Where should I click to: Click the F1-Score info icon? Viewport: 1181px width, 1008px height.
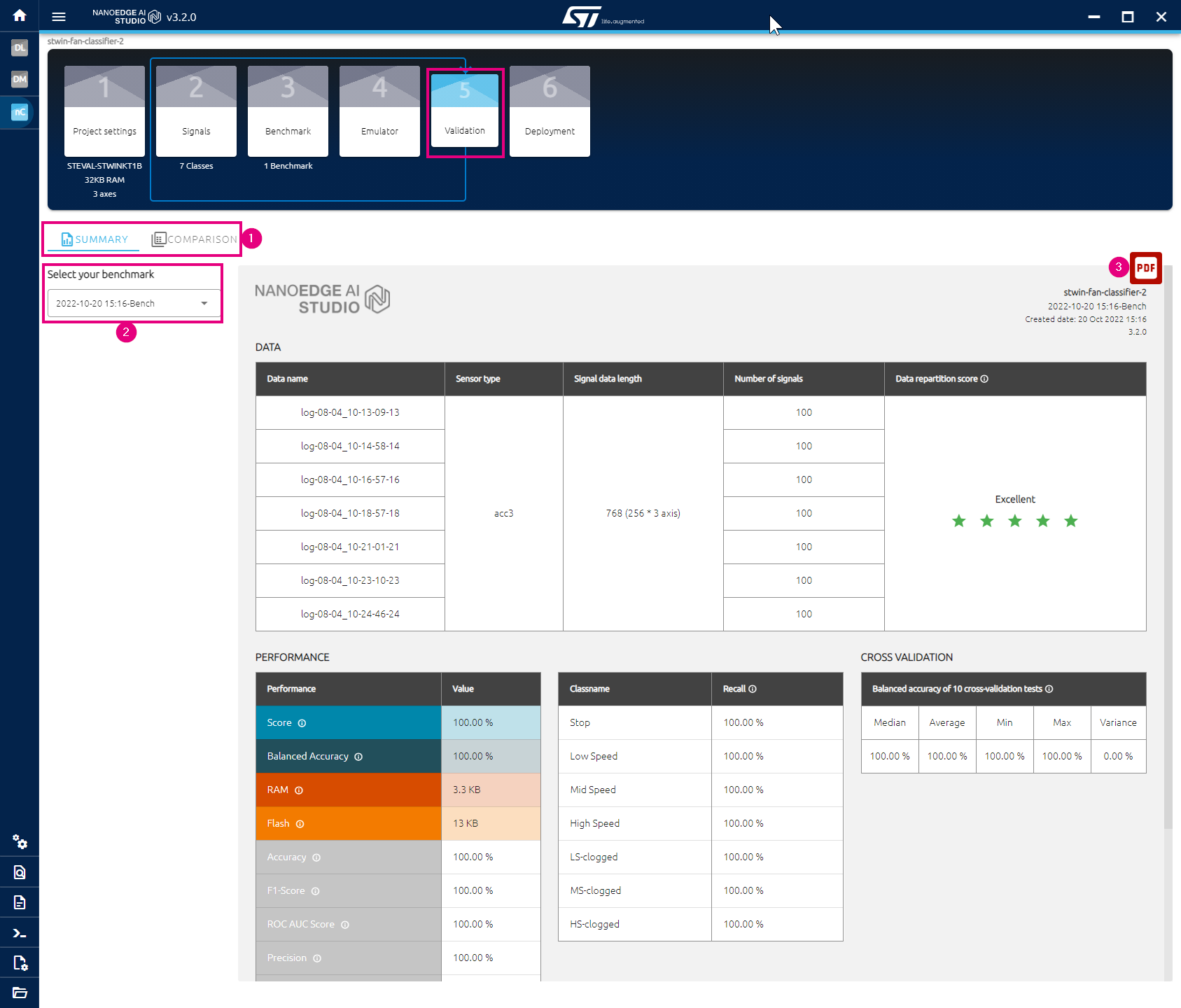(315, 891)
